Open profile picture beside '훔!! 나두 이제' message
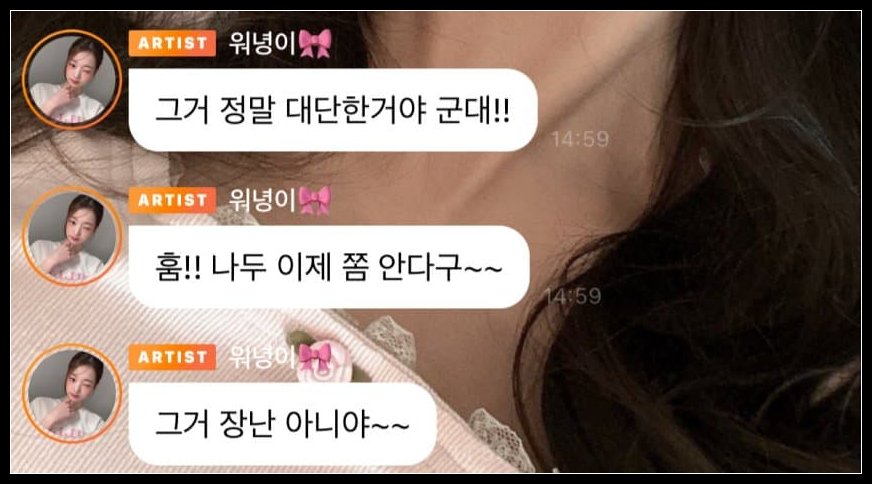The width and height of the screenshot is (872, 484). (x=72, y=236)
